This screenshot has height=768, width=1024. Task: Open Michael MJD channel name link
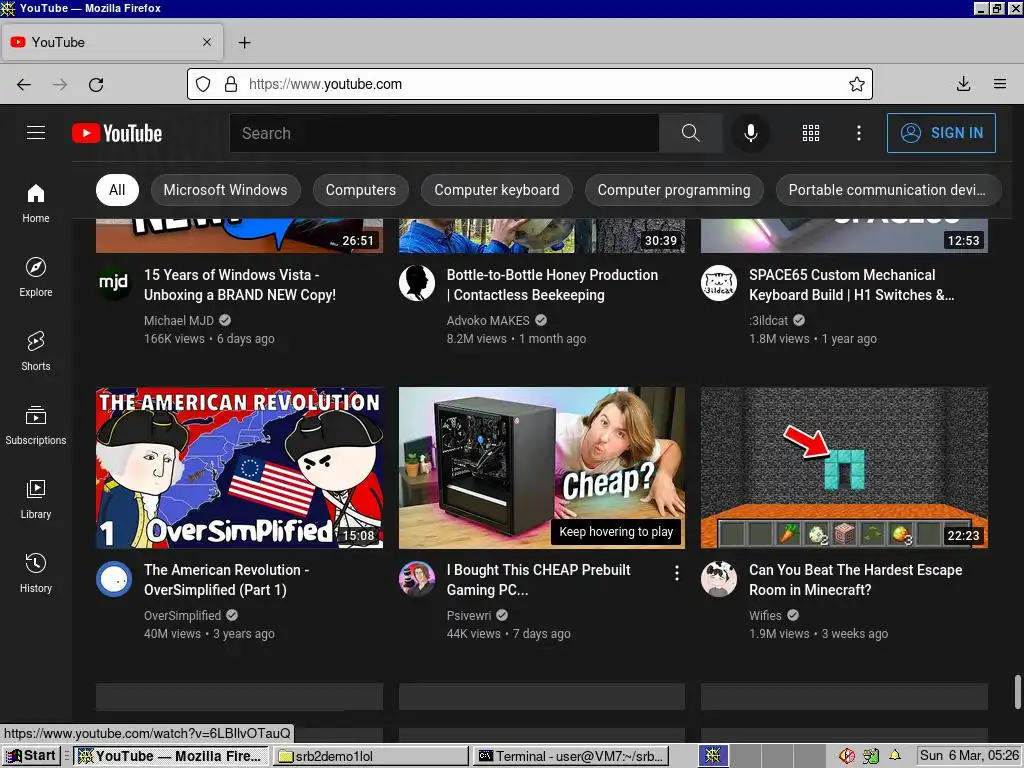(x=178, y=320)
